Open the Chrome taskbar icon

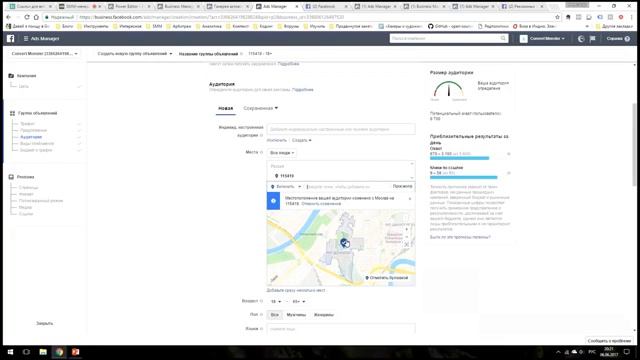[x=59, y=352]
